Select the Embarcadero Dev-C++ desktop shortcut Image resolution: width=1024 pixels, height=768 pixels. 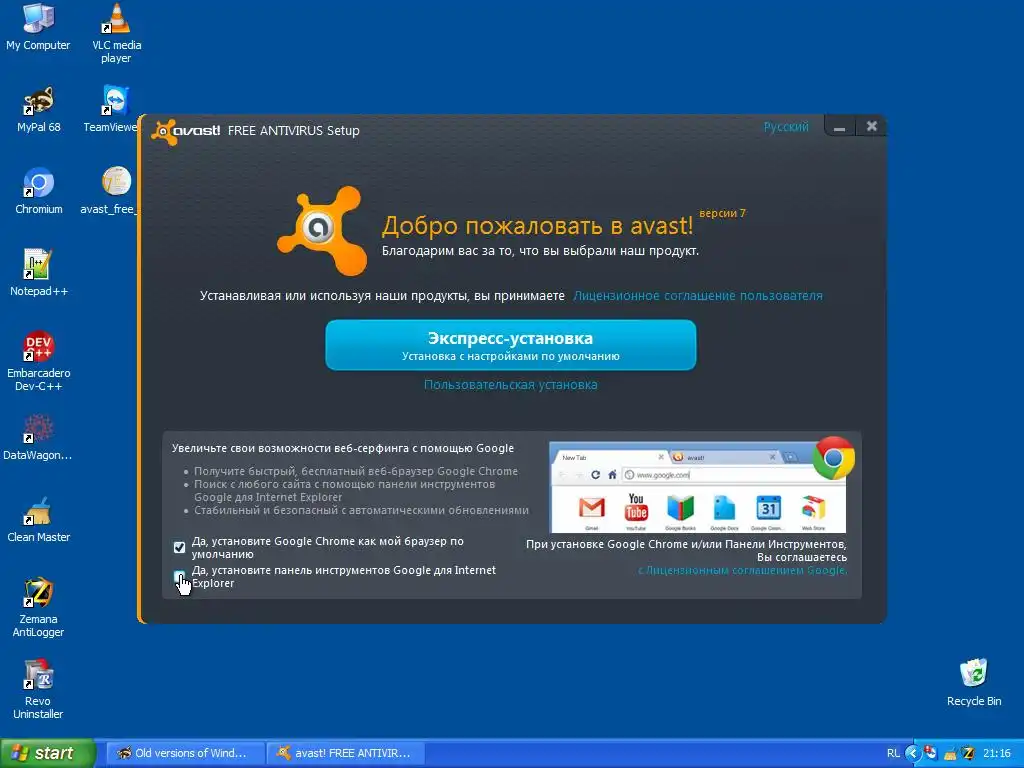[x=38, y=361]
